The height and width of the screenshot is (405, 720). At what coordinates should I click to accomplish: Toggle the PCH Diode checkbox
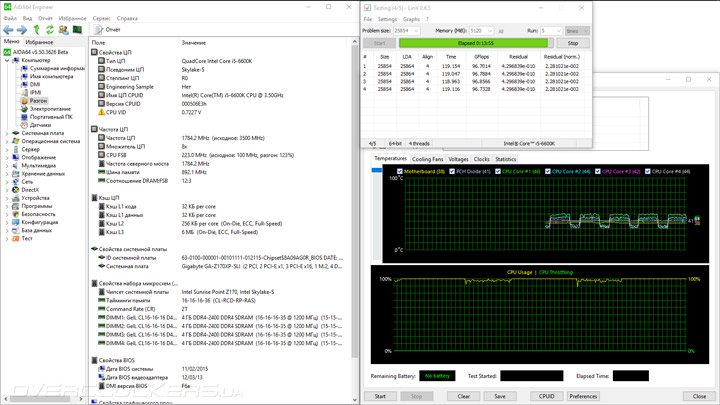(452, 171)
